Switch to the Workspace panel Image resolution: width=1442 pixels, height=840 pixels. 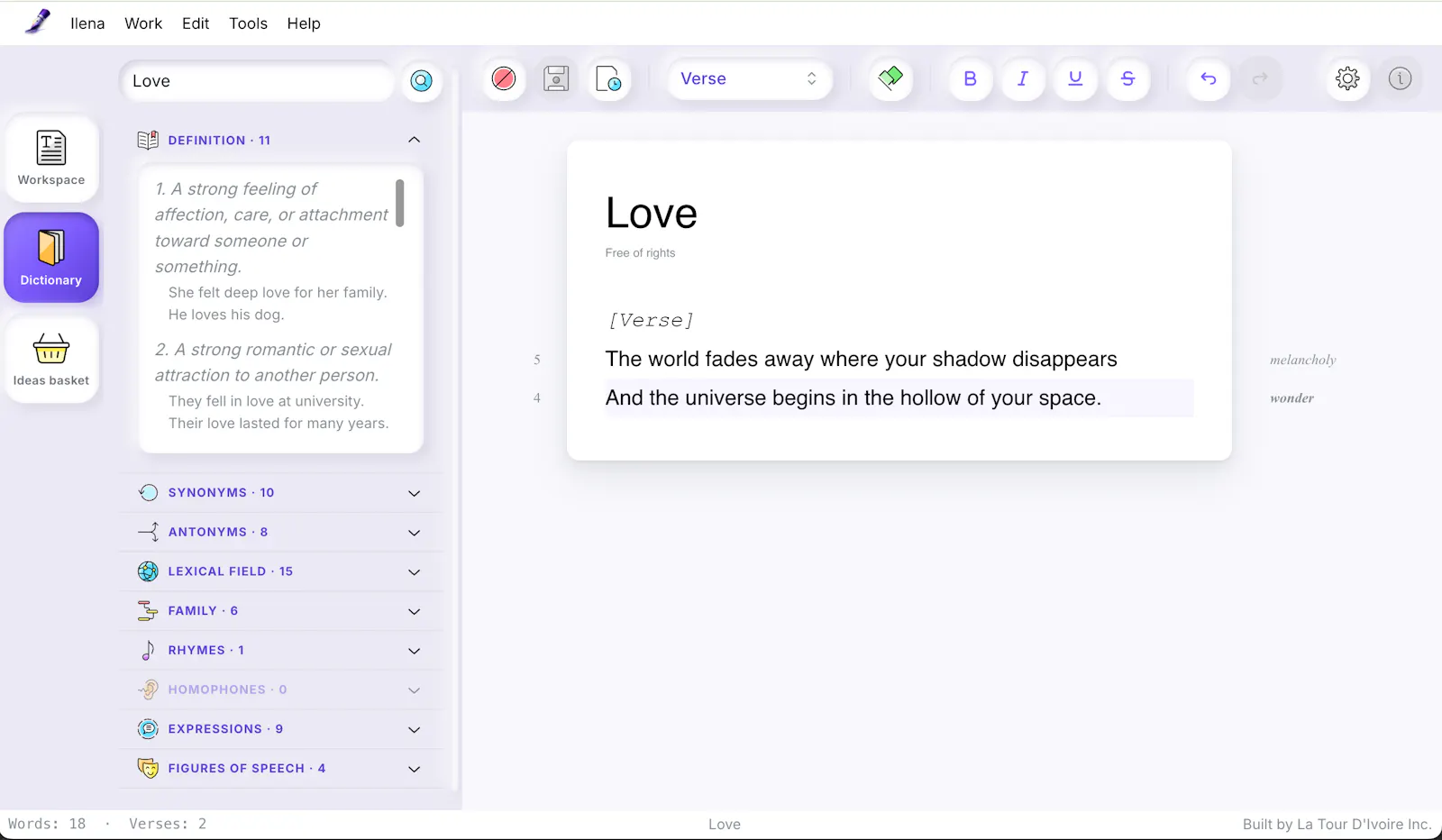51,159
